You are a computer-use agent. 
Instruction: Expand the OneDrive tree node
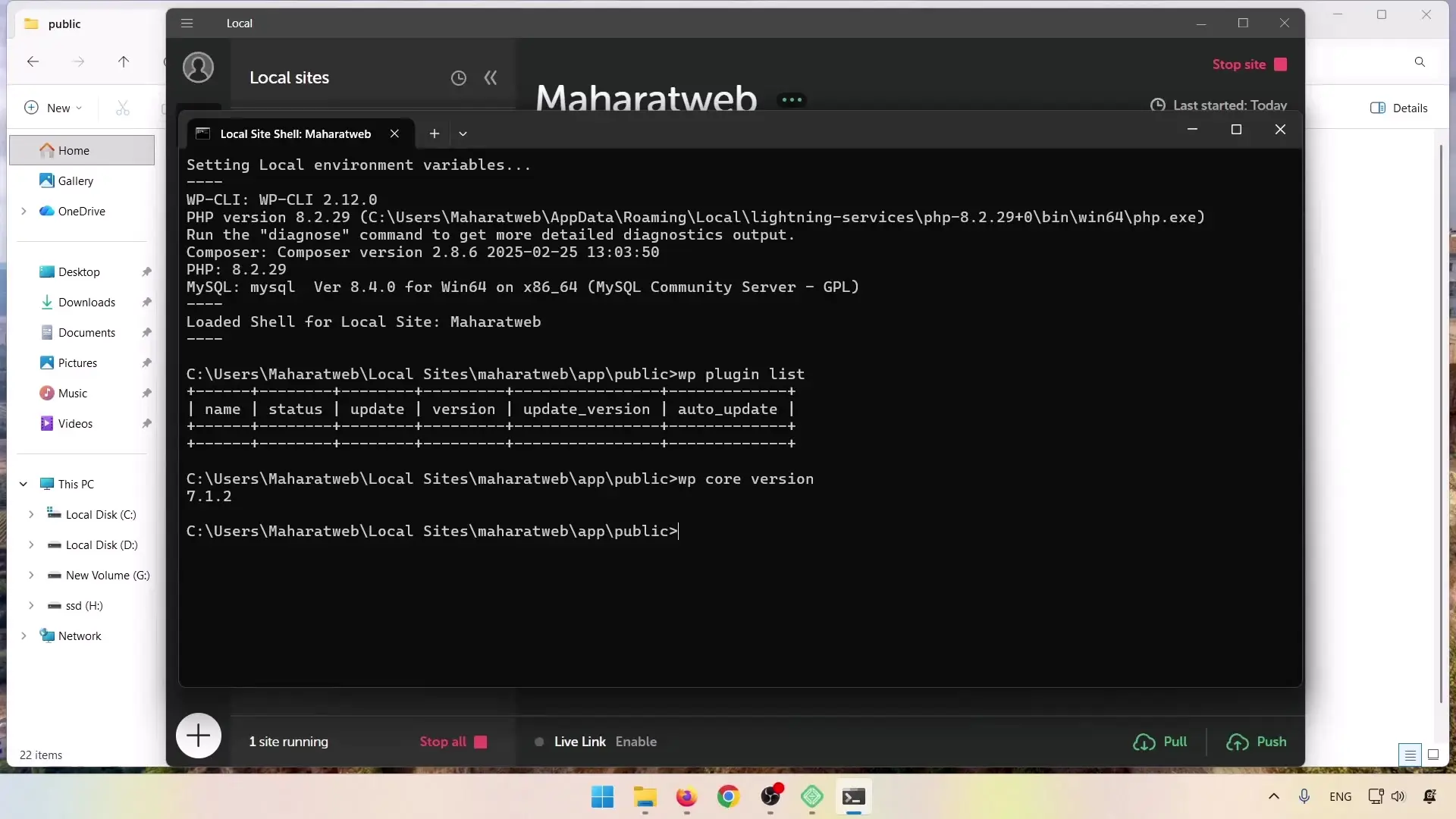click(x=24, y=211)
